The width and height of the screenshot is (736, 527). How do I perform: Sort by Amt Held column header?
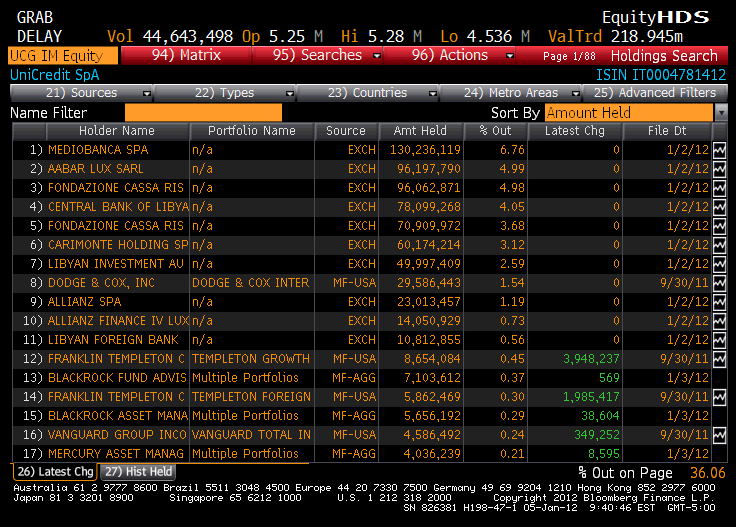coord(421,131)
